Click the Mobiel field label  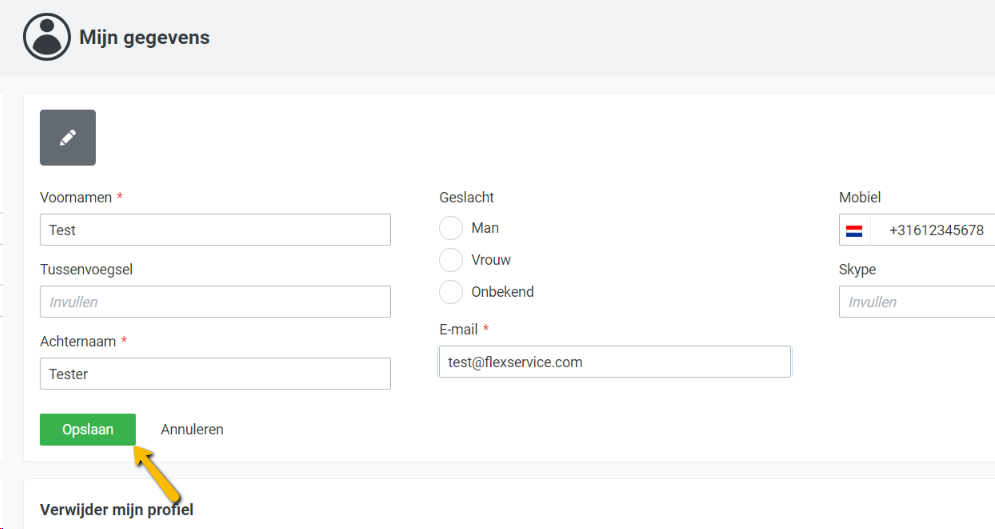859,197
